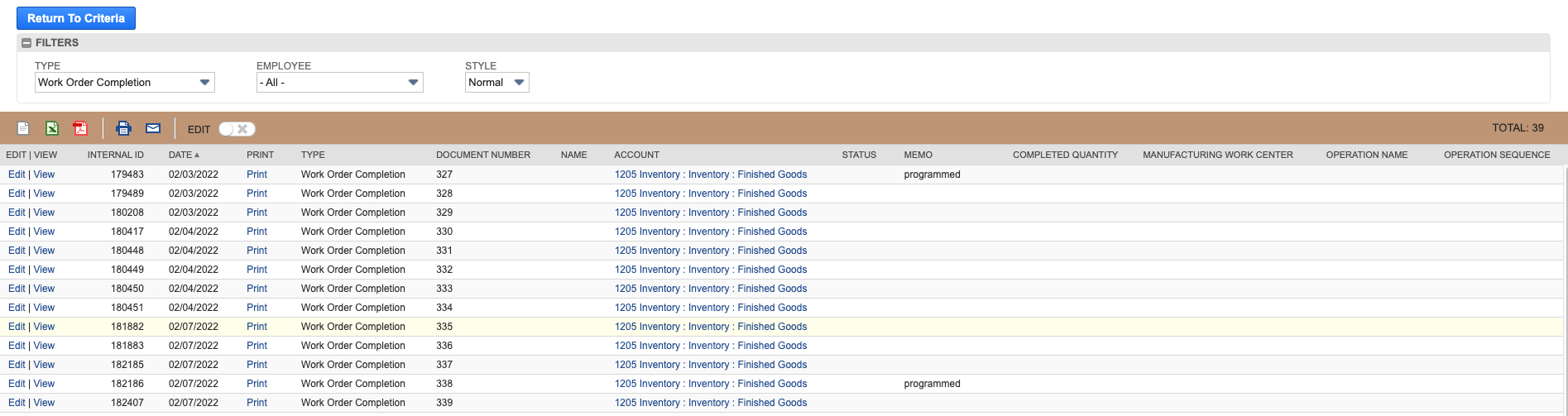
Task: Click internal ID 179483 cell
Action: point(127,175)
